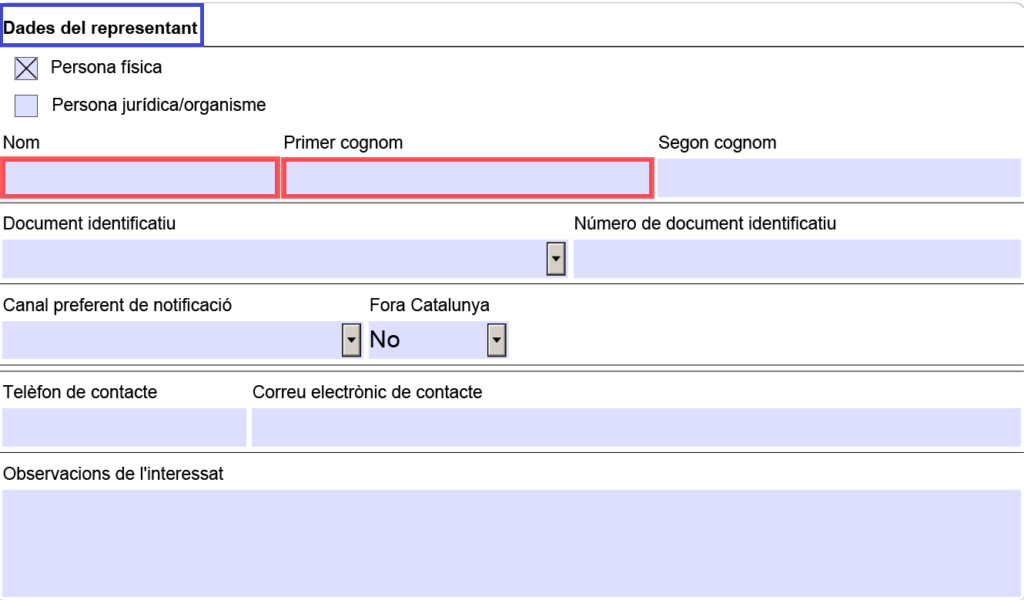The width and height of the screenshot is (1024, 600).
Task: Select the Dades del representant section heading
Action: click(x=100, y=28)
